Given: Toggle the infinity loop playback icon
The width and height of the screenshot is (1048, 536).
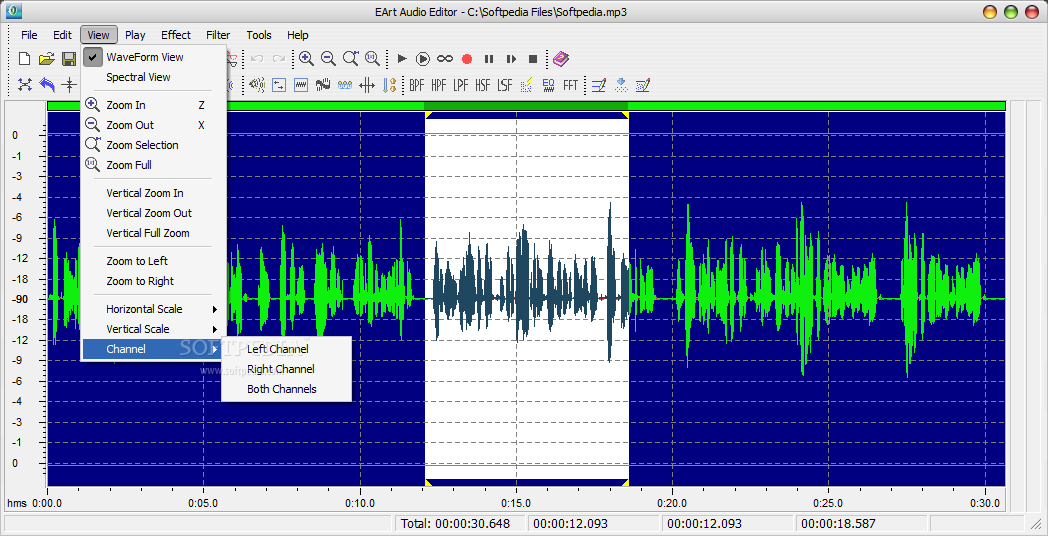Looking at the screenshot, I should click(445, 59).
